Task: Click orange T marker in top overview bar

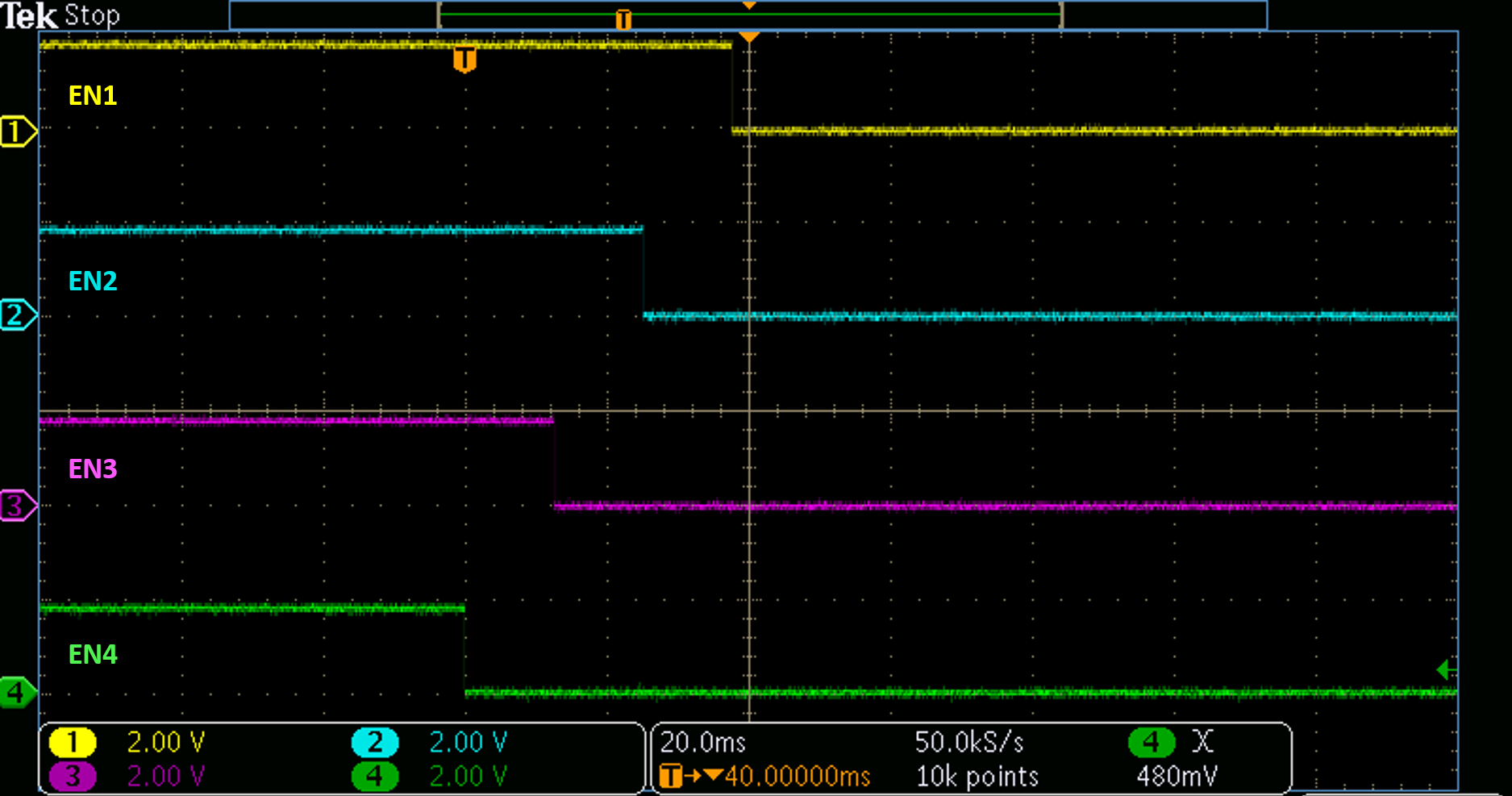Action: pos(623,19)
